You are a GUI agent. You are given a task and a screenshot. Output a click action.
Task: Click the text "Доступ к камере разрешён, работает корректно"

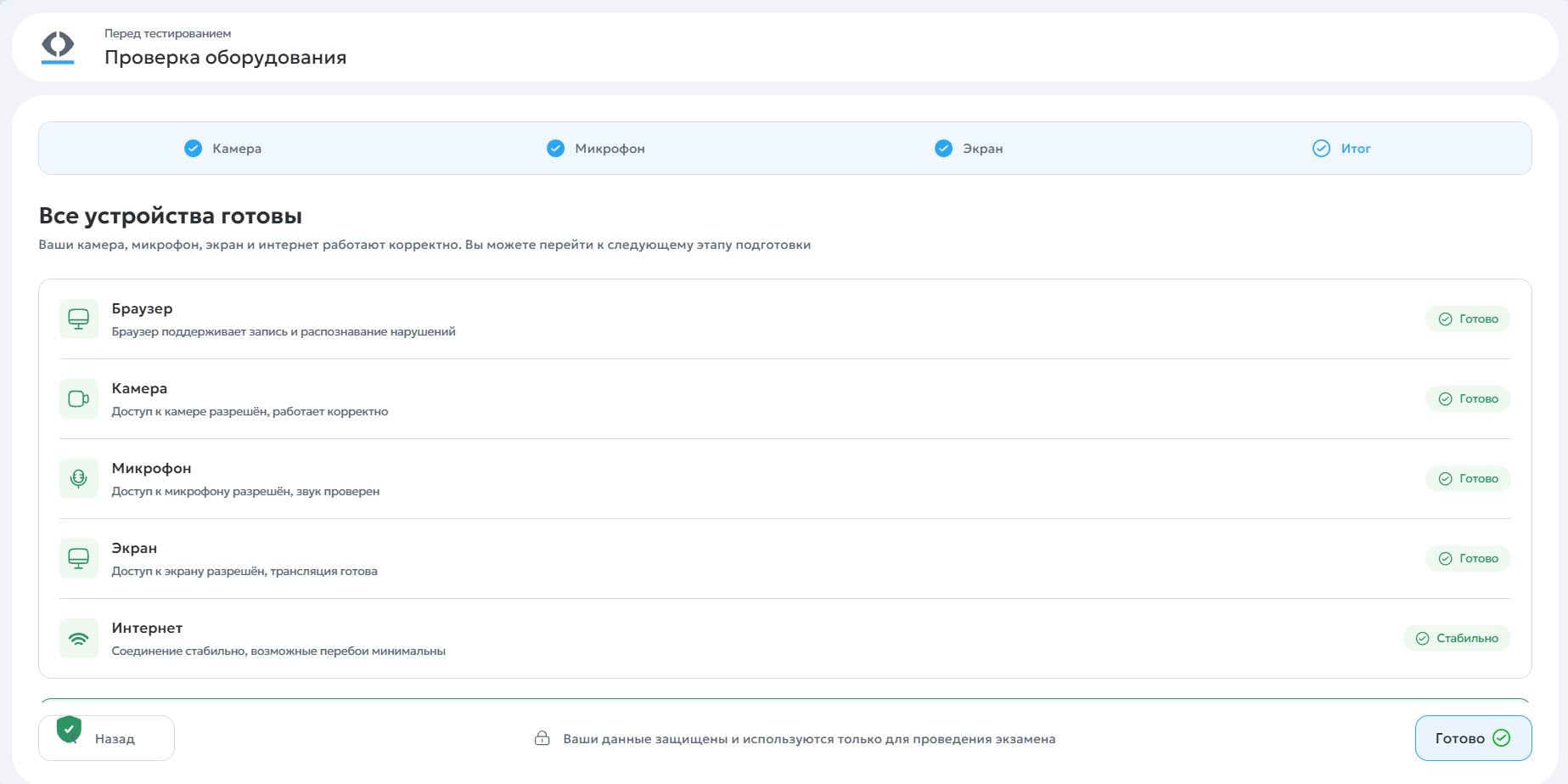[250, 412]
